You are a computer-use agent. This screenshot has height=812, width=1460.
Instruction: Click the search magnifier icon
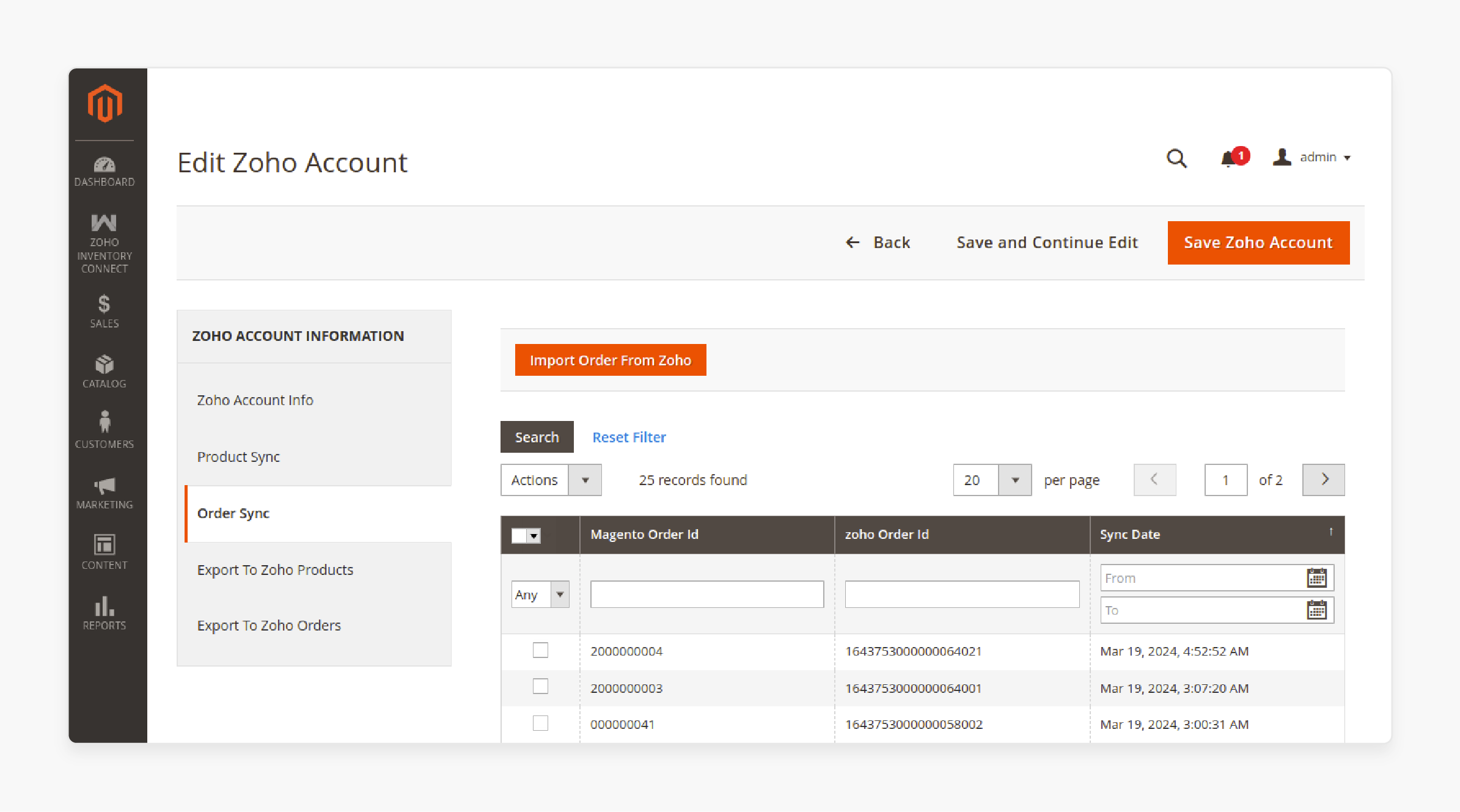click(1176, 158)
